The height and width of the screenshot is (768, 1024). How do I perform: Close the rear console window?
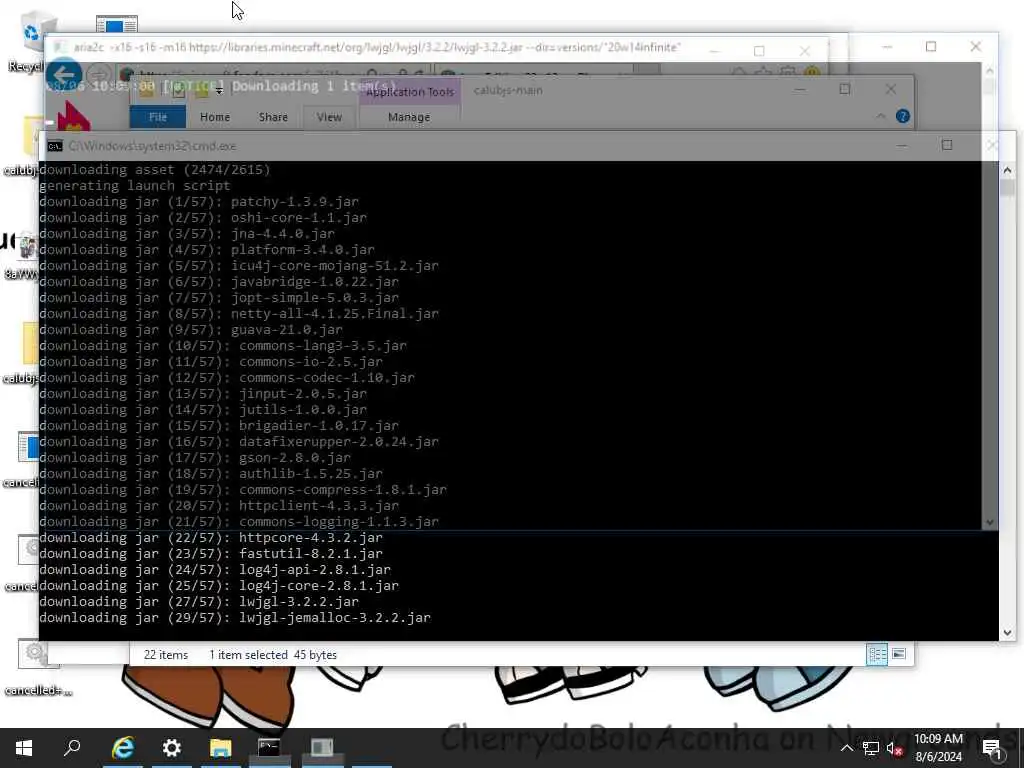coord(976,46)
